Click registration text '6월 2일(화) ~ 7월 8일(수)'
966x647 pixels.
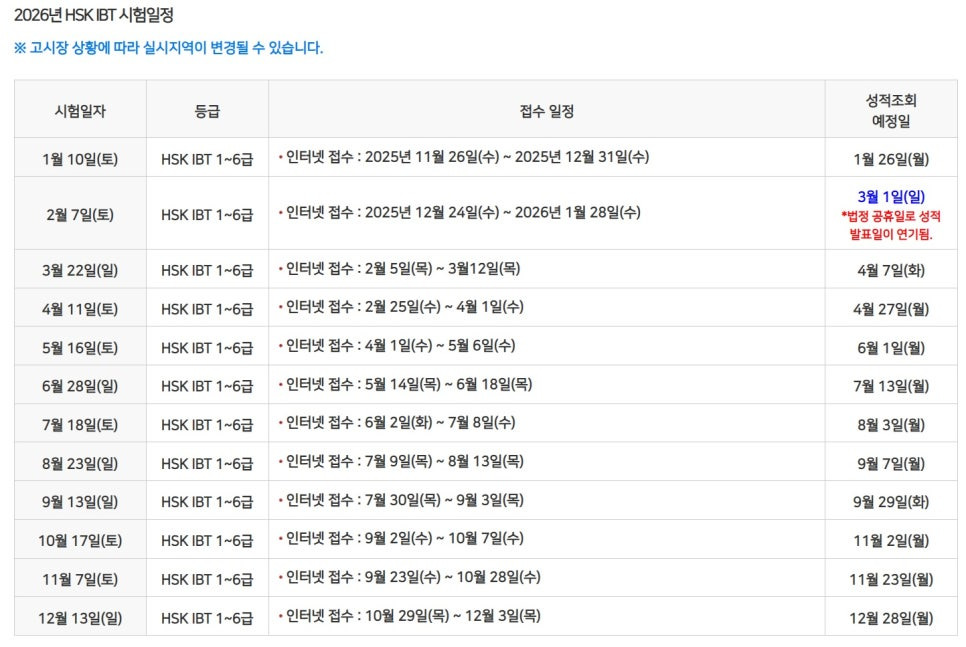(x=440, y=423)
